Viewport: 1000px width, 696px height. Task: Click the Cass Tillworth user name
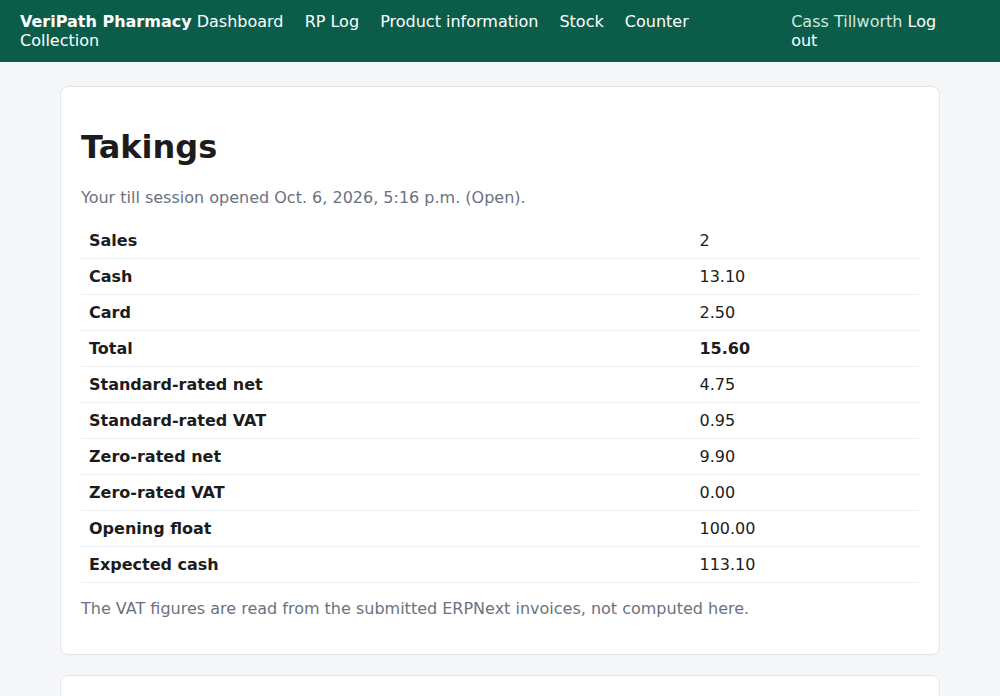tap(846, 21)
